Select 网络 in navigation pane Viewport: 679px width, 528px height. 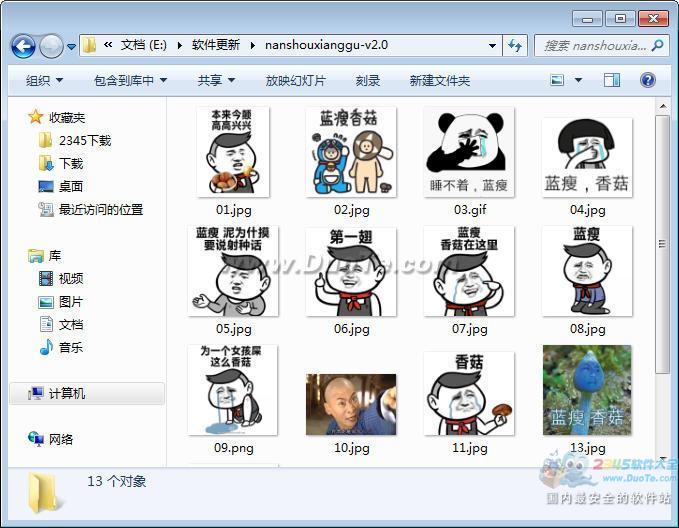(50, 439)
